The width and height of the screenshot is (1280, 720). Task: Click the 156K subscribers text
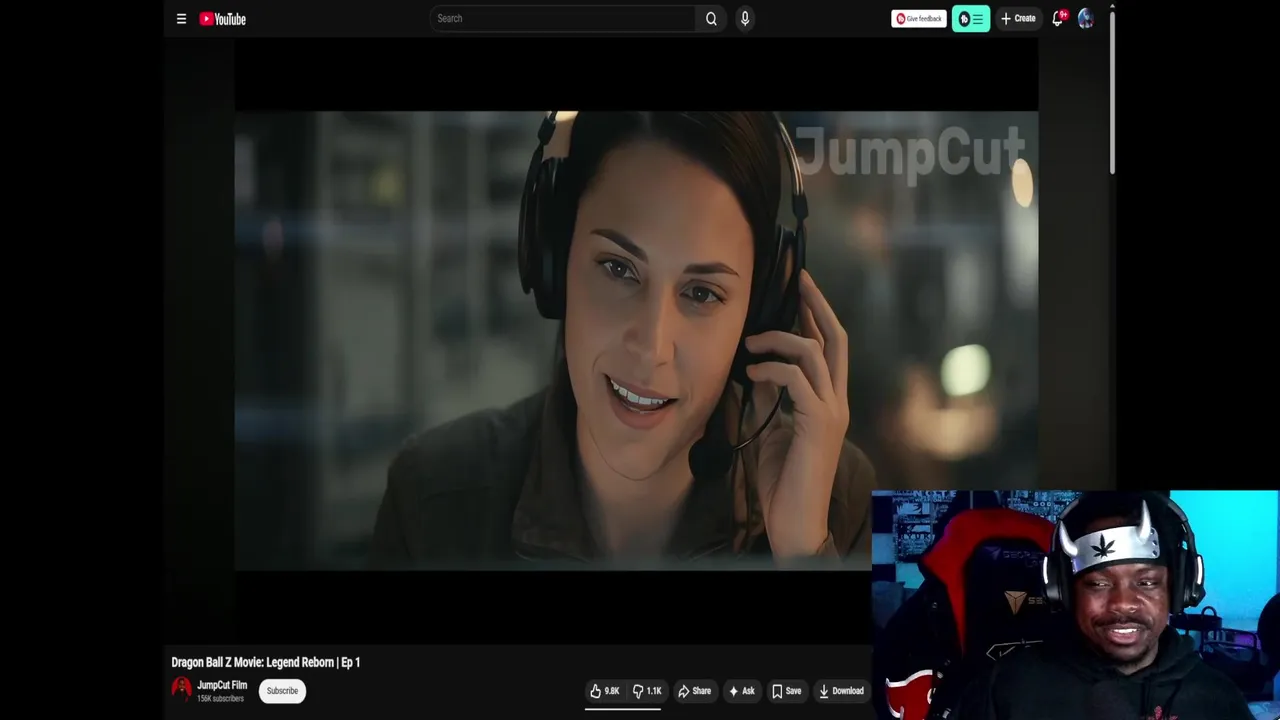click(x=220, y=698)
